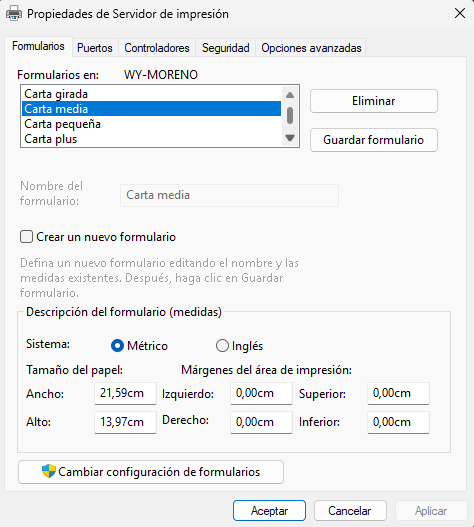Click the forms list scroll down arrow
This screenshot has height=527, width=474.
[x=290, y=137]
